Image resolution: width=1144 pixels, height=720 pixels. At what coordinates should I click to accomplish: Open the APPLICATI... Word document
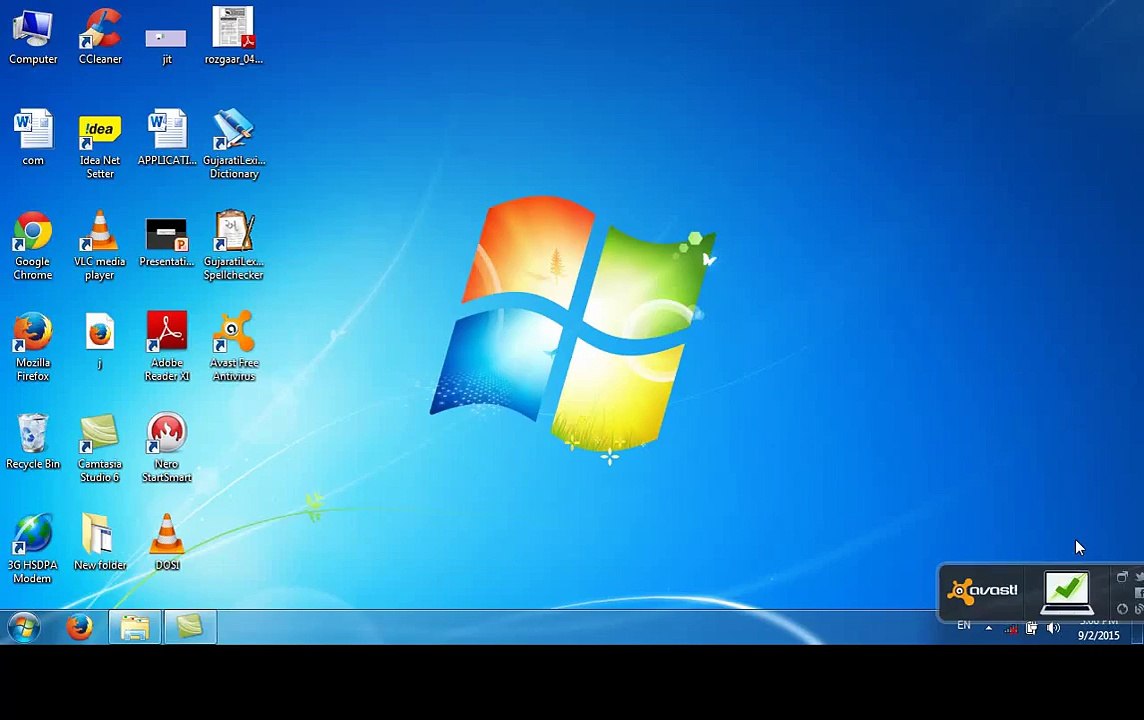point(167,138)
